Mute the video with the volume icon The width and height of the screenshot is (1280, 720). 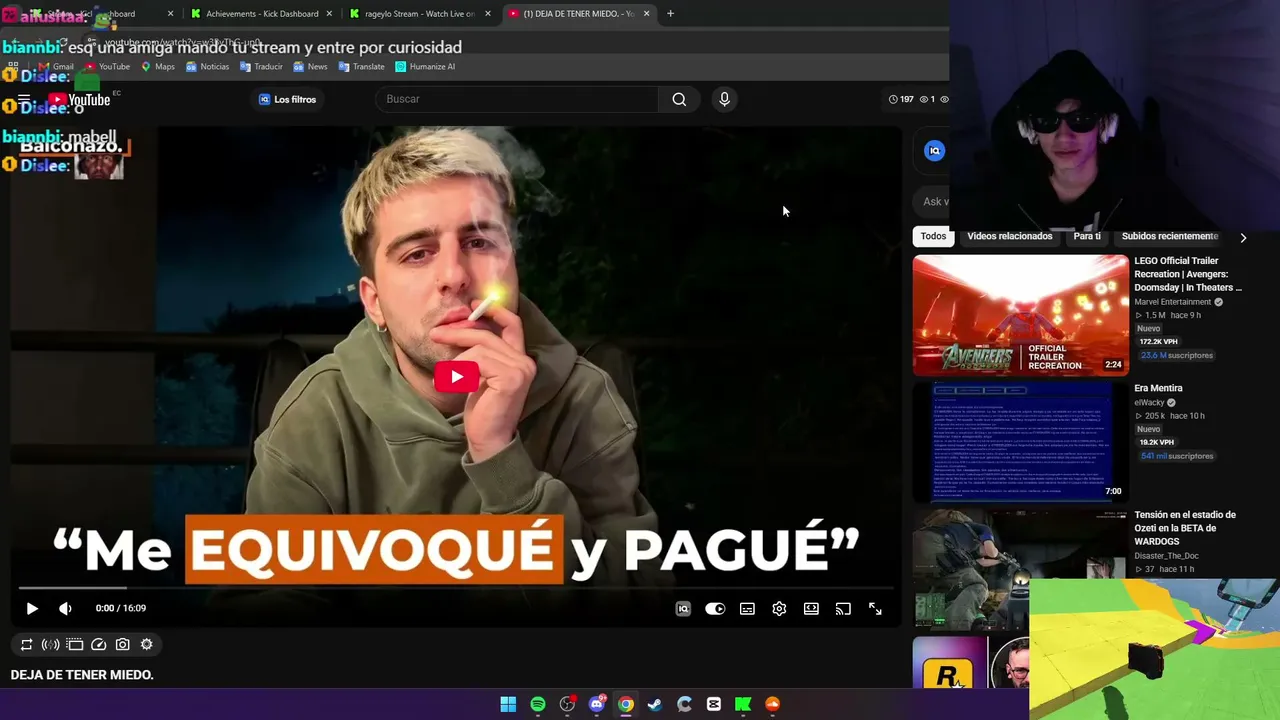click(x=65, y=608)
